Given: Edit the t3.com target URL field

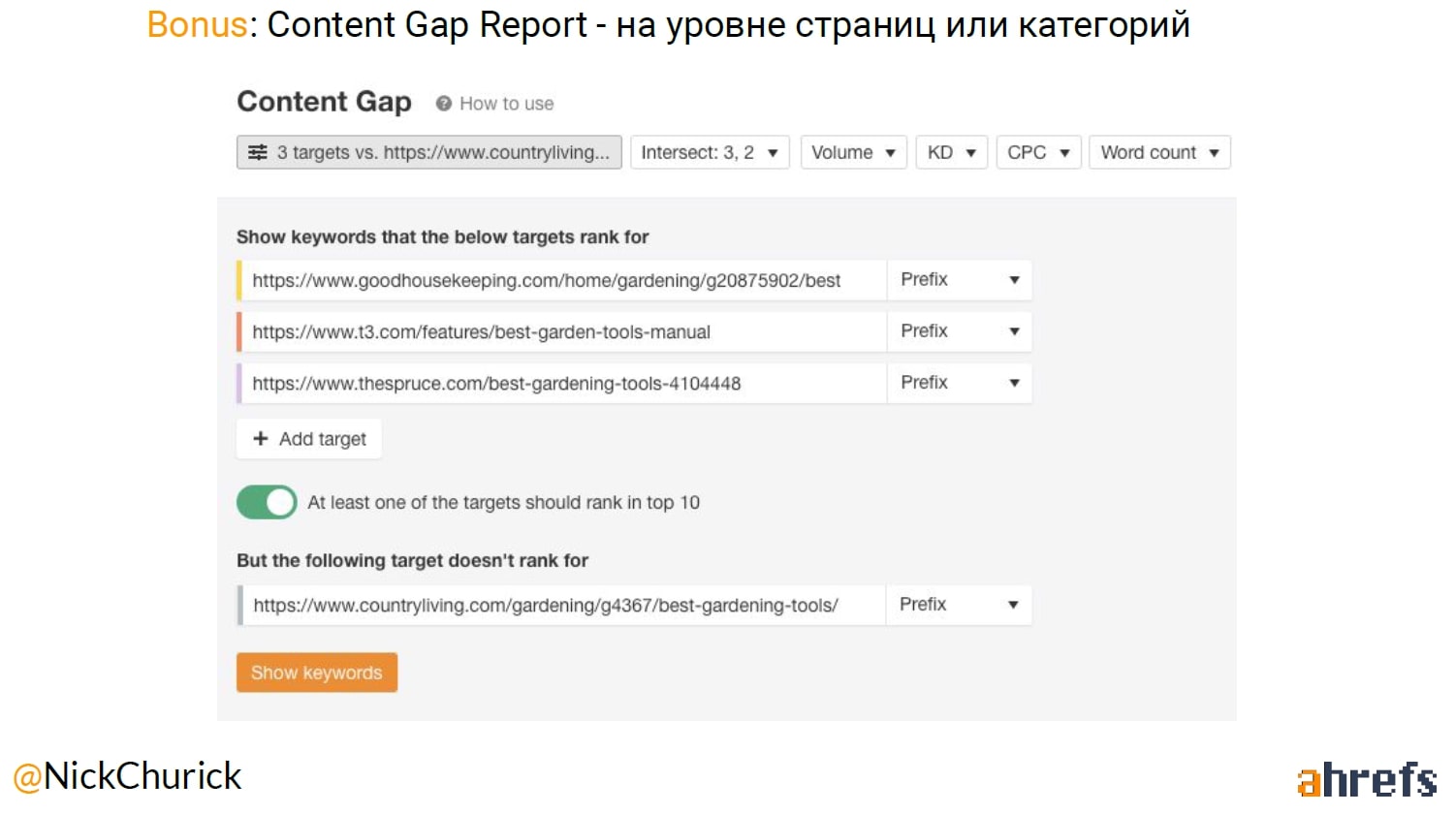Looking at the screenshot, I should pyautogui.click(x=562, y=332).
